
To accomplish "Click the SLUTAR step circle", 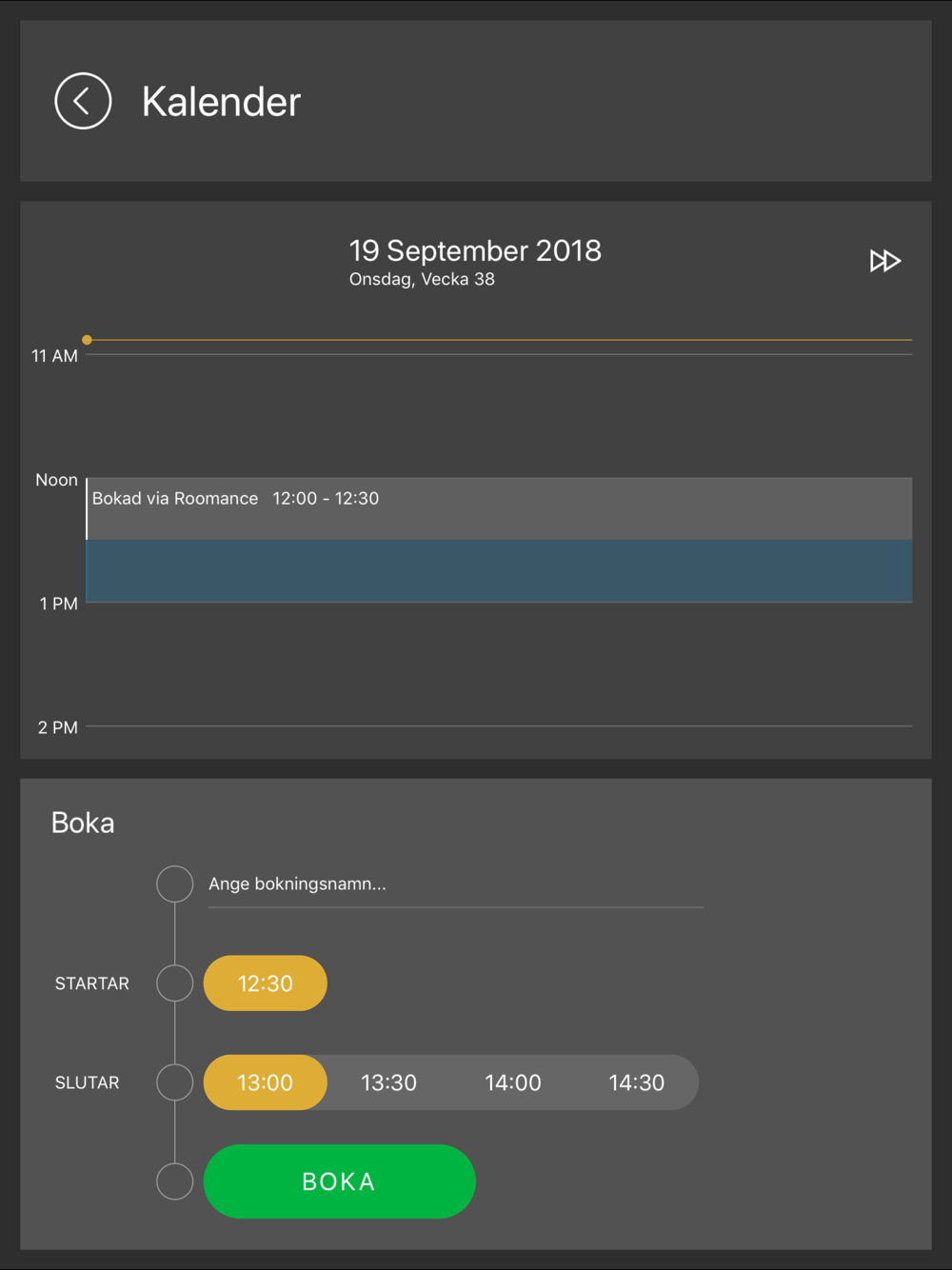I will click(175, 1082).
